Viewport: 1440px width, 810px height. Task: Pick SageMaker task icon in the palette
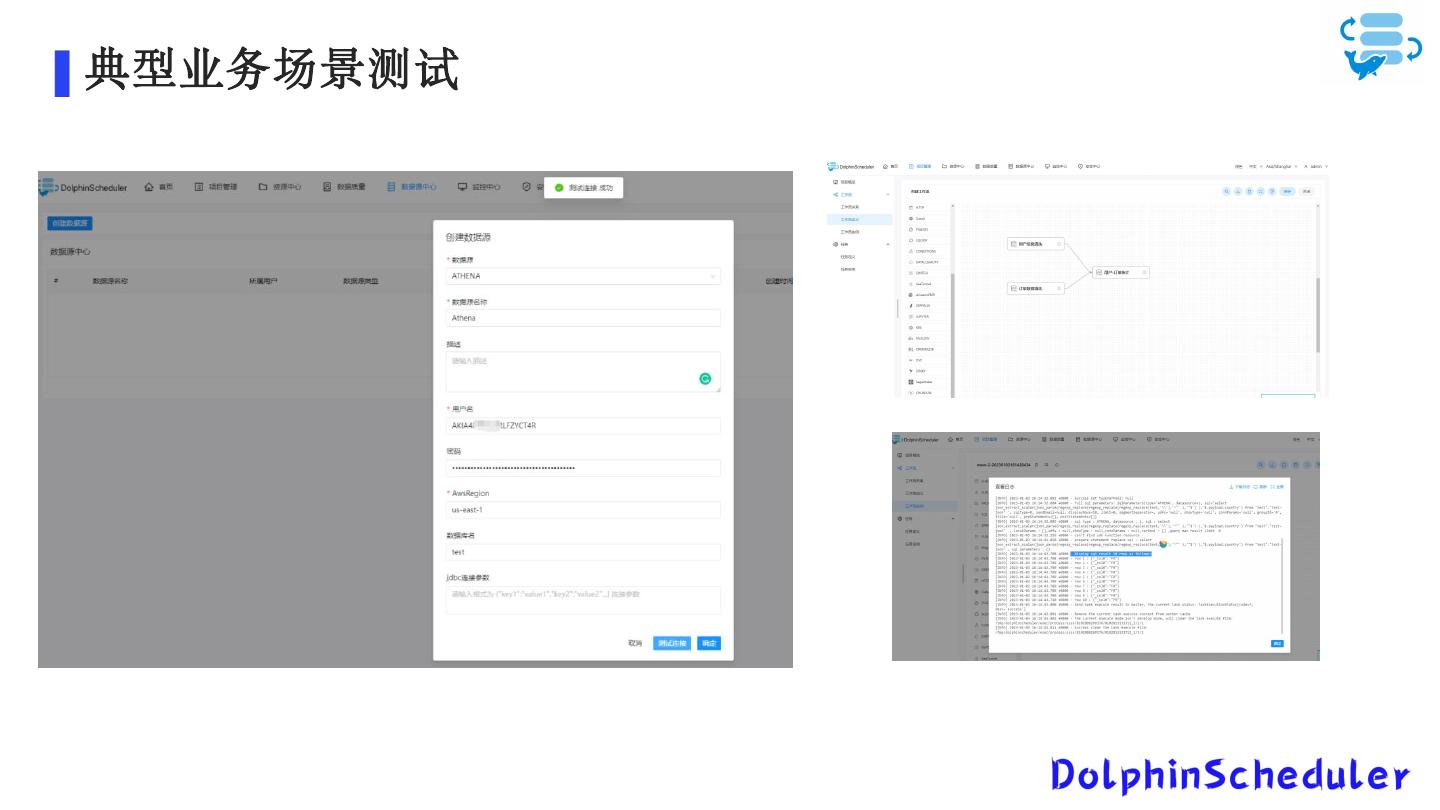(x=910, y=382)
